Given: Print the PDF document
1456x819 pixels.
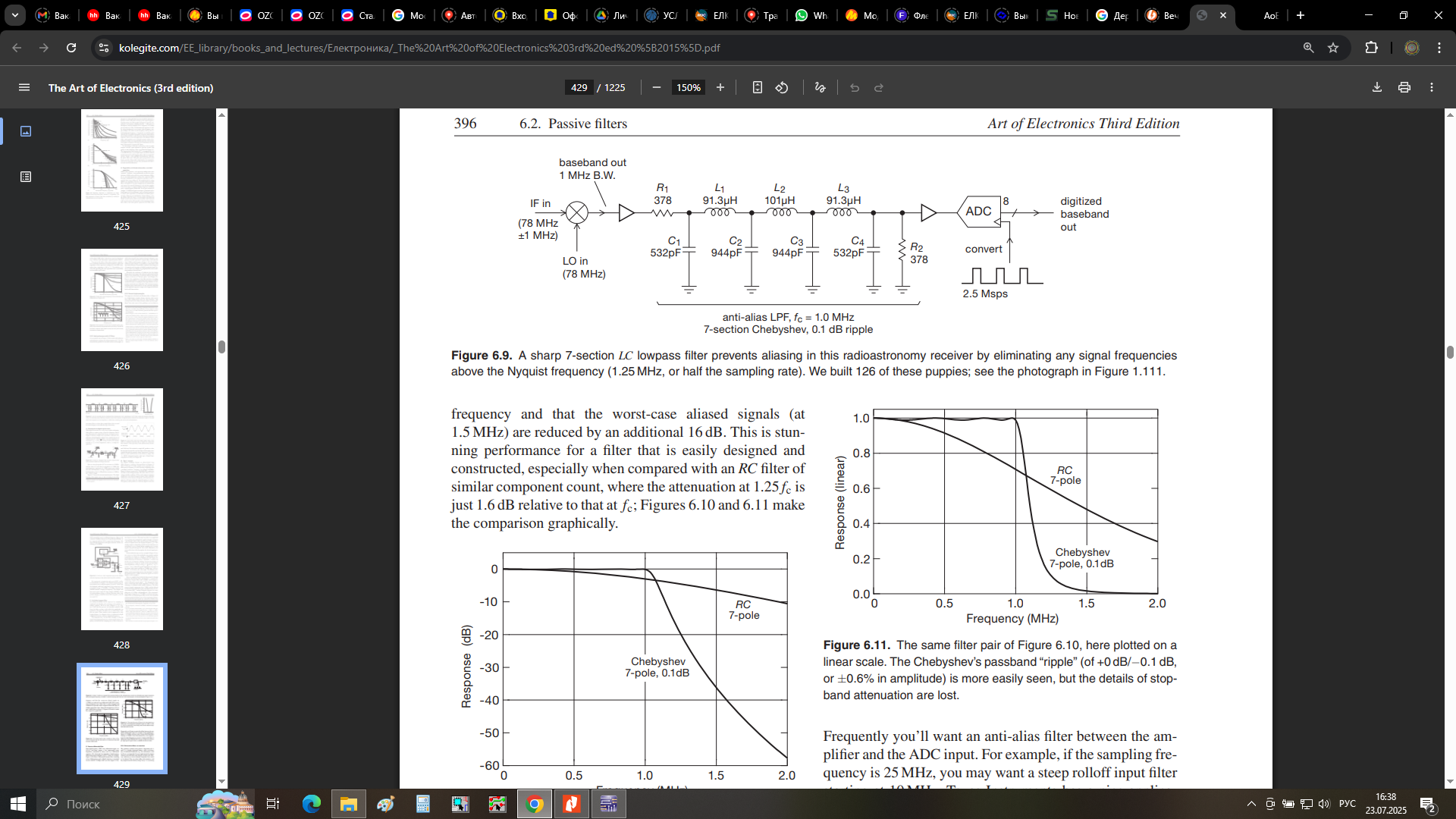Looking at the screenshot, I should pyautogui.click(x=1404, y=88).
